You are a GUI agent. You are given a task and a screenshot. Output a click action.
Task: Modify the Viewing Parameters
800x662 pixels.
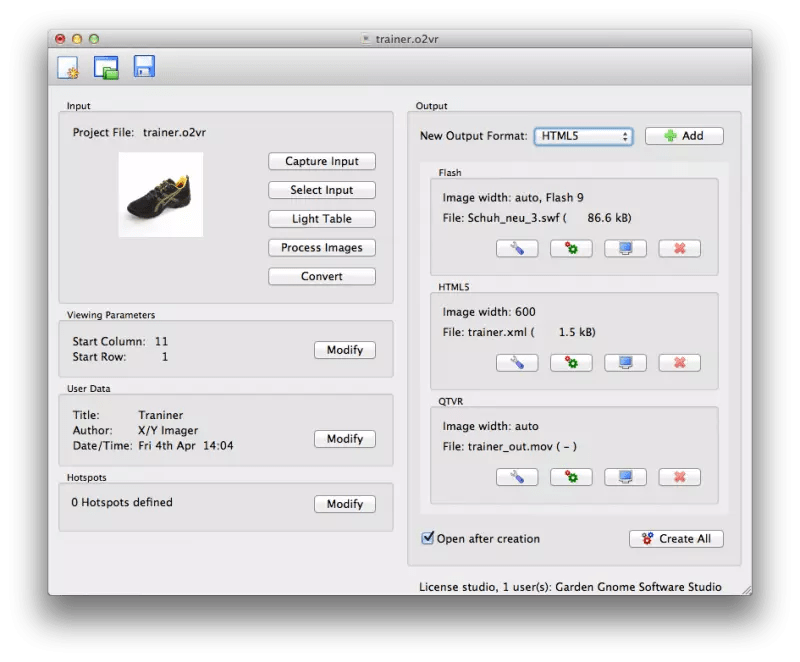pos(344,350)
